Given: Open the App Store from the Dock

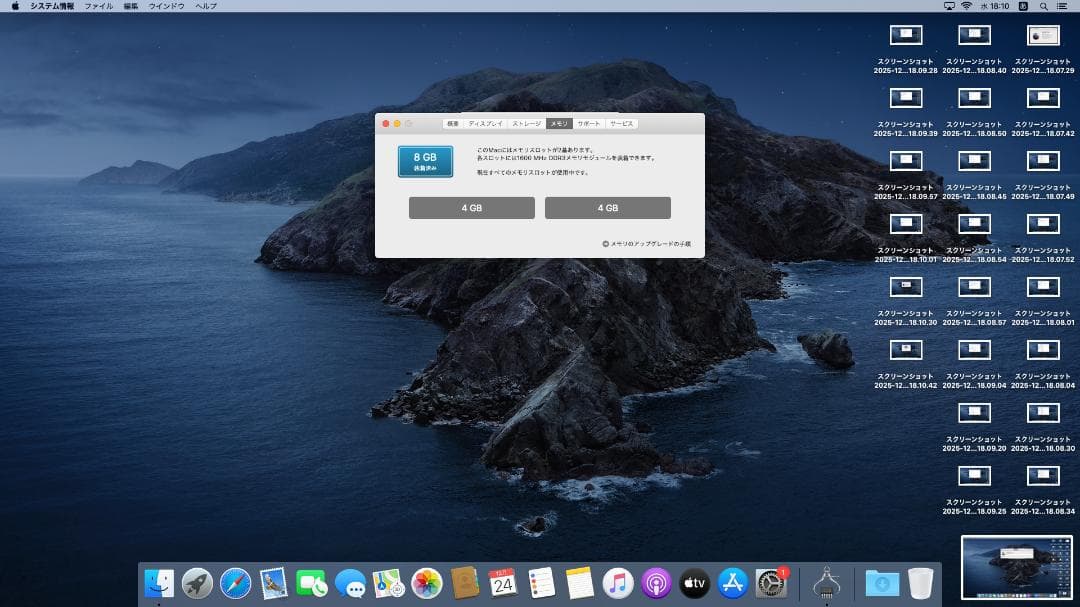Looking at the screenshot, I should coord(730,583).
